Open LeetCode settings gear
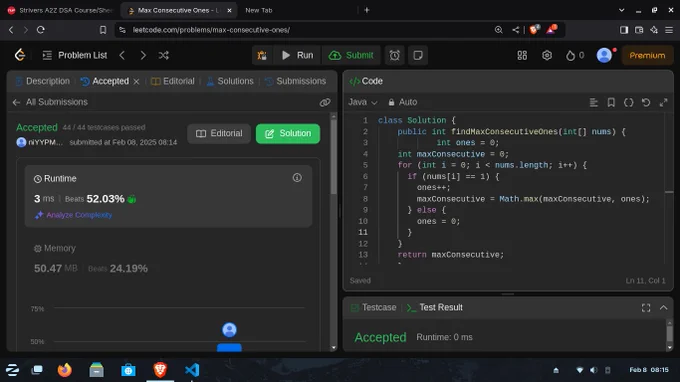The image size is (680, 382). pos(546,56)
